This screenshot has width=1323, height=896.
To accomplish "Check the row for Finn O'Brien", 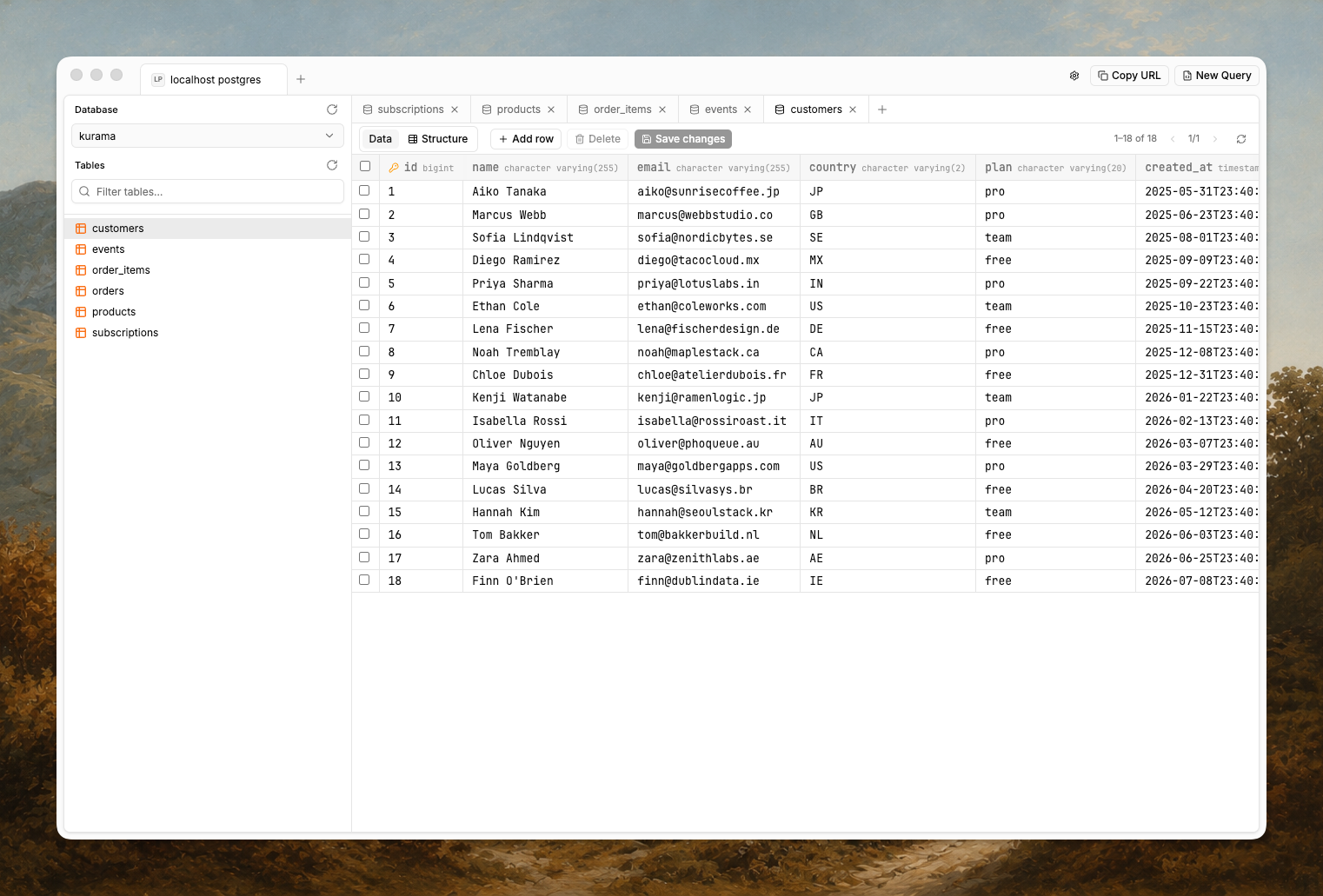I will pyautogui.click(x=365, y=580).
